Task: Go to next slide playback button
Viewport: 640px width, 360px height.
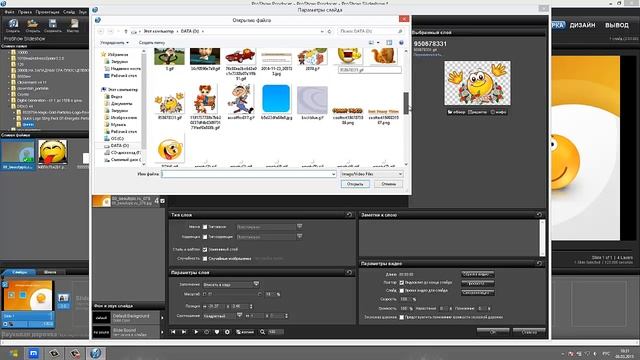Action: (184, 332)
